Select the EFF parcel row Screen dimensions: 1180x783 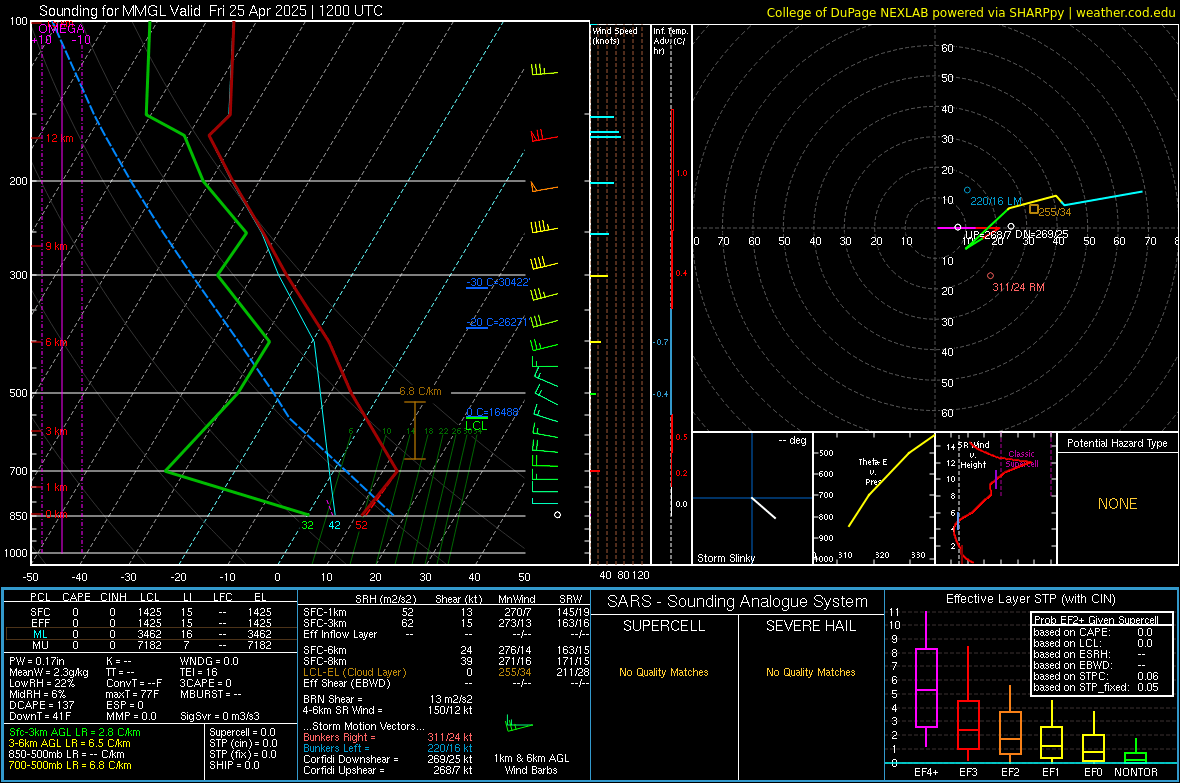pos(151,623)
